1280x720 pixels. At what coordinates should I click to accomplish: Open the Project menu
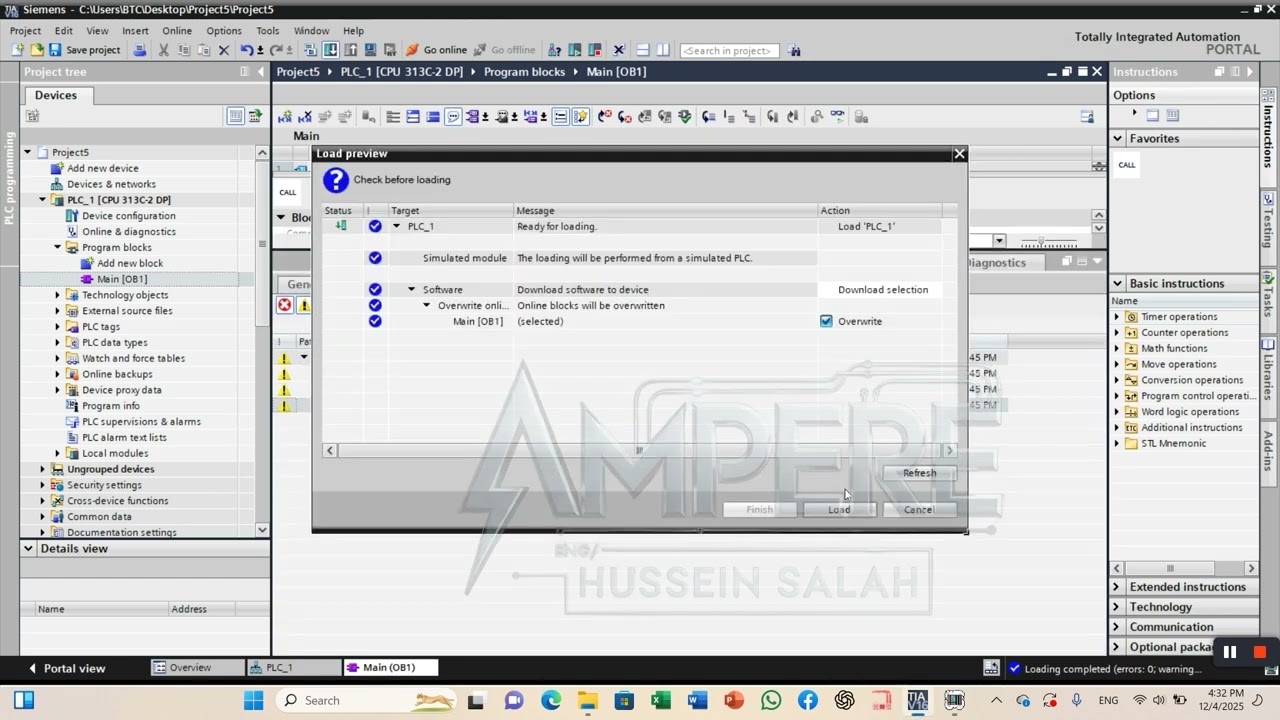pyautogui.click(x=25, y=31)
